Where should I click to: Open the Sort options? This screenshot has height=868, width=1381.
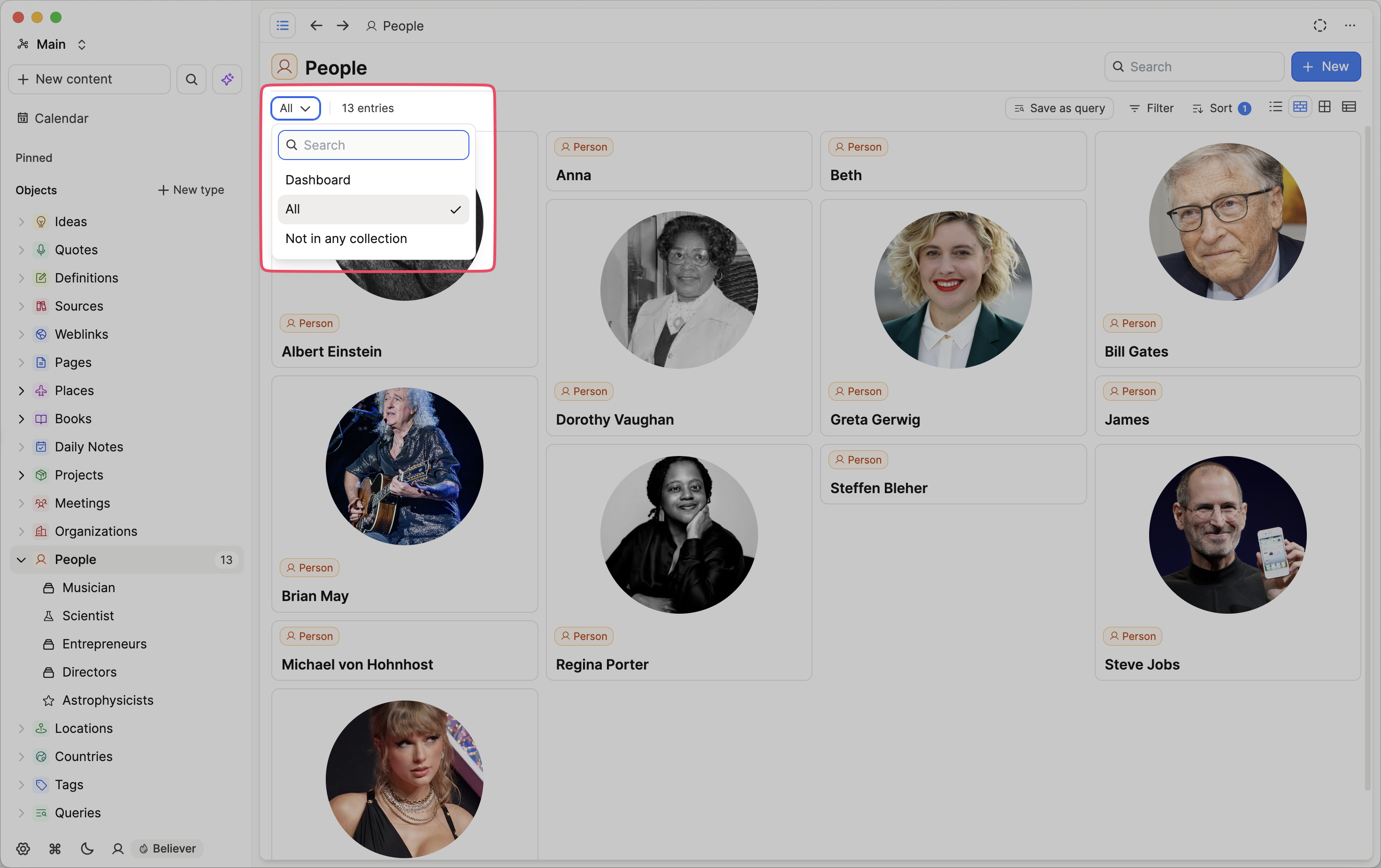click(x=1221, y=108)
